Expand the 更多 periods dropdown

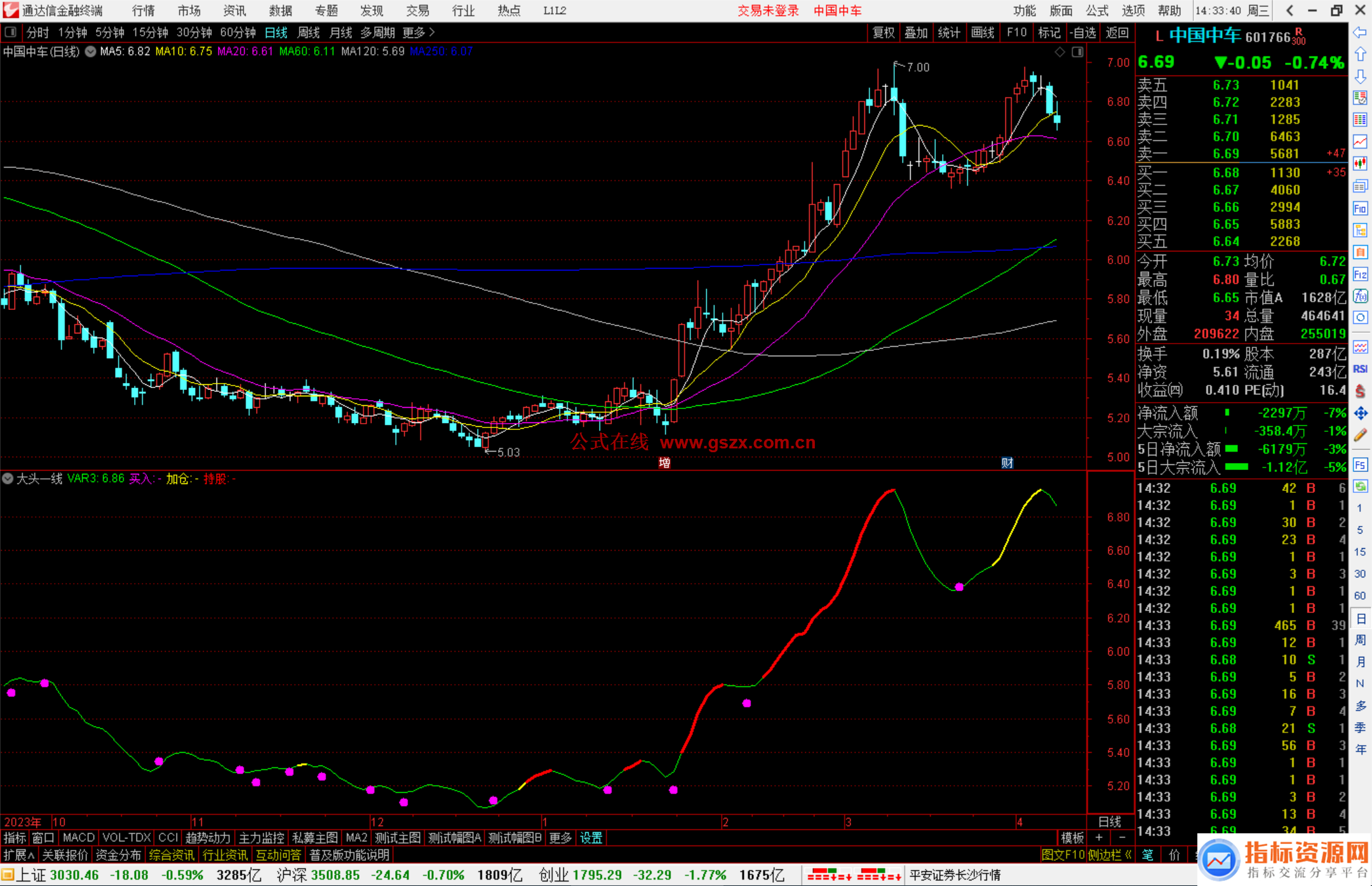coord(419,32)
